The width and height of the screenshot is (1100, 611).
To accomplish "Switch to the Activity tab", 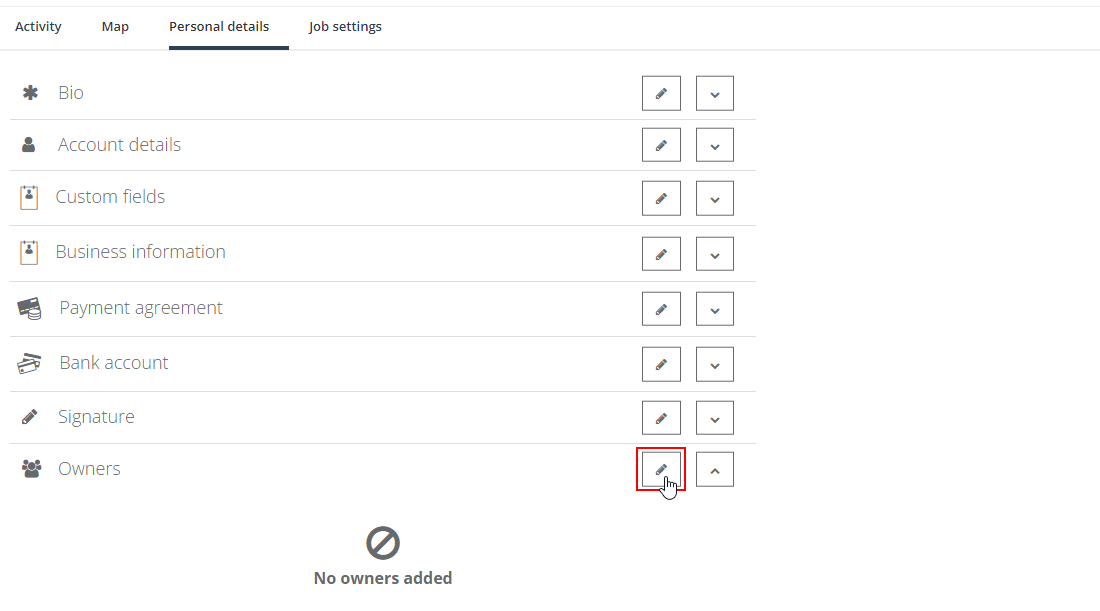I will [38, 27].
